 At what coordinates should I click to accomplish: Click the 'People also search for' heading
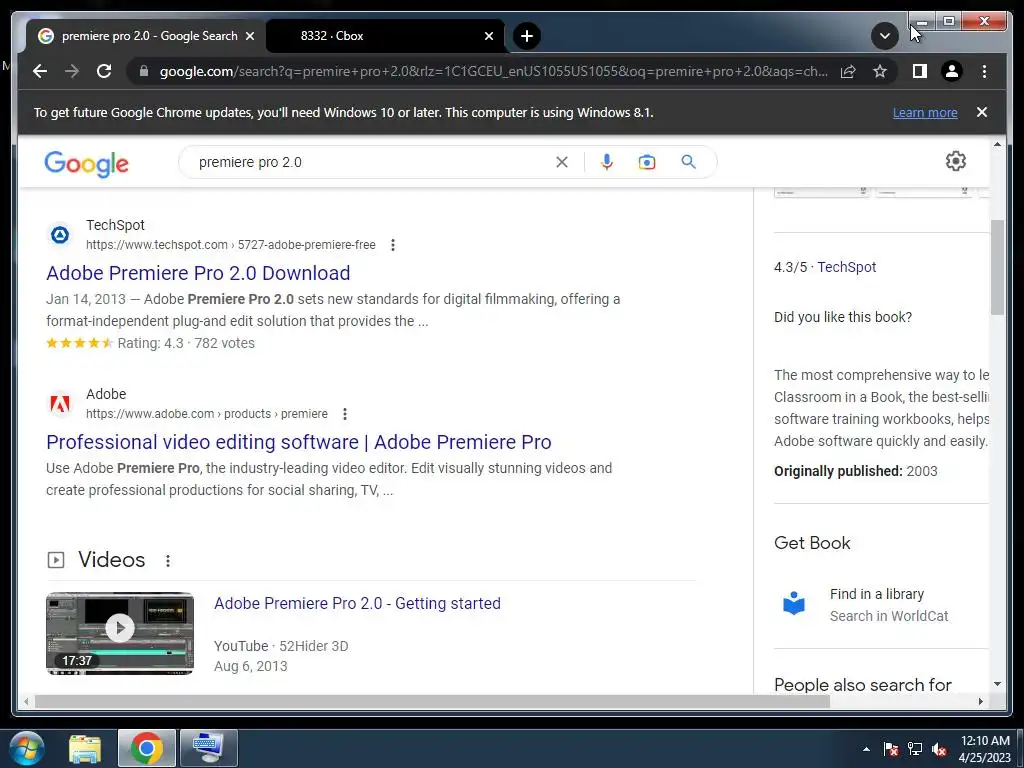862,684
